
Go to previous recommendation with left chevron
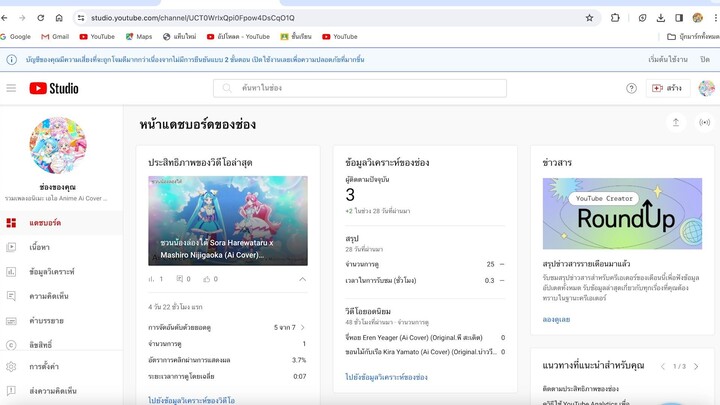click(x=663, y=366)
